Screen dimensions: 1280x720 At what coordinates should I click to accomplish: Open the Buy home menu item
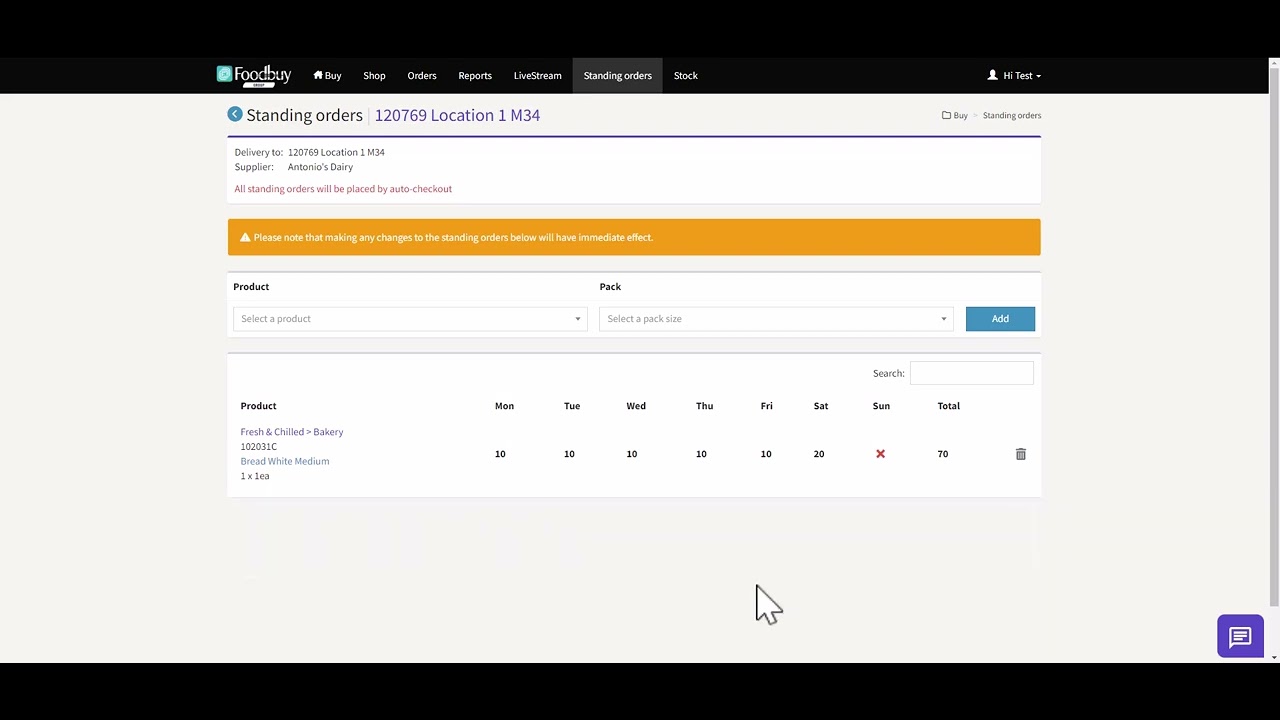327,76
